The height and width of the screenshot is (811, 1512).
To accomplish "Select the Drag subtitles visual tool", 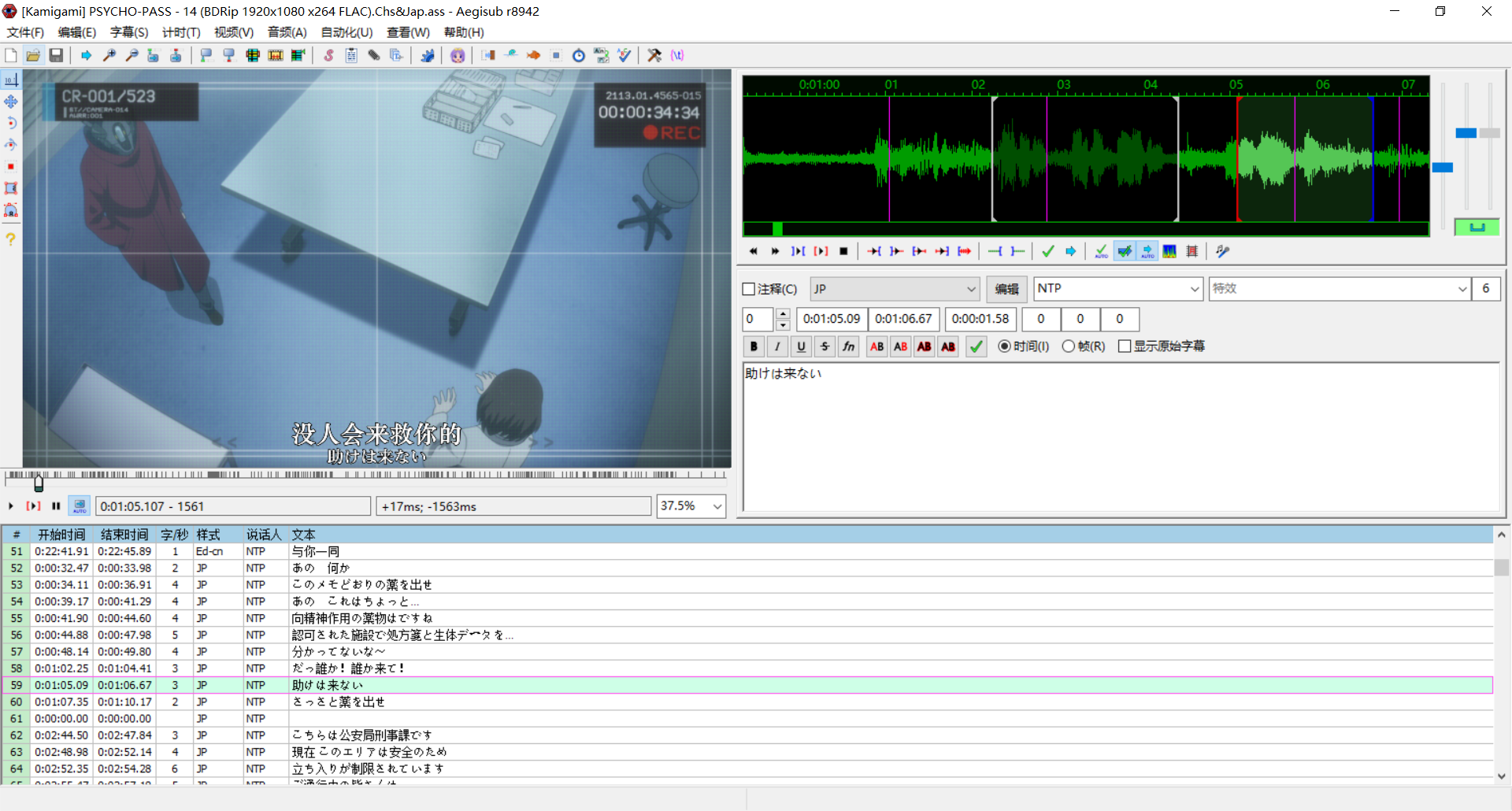I will 11,102.
